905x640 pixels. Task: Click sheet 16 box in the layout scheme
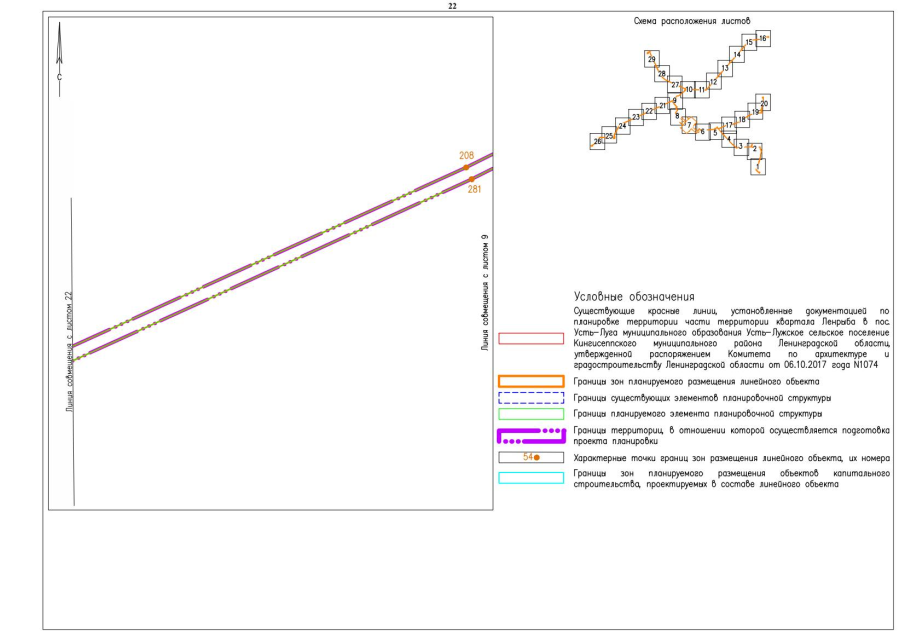coord(762,38)
